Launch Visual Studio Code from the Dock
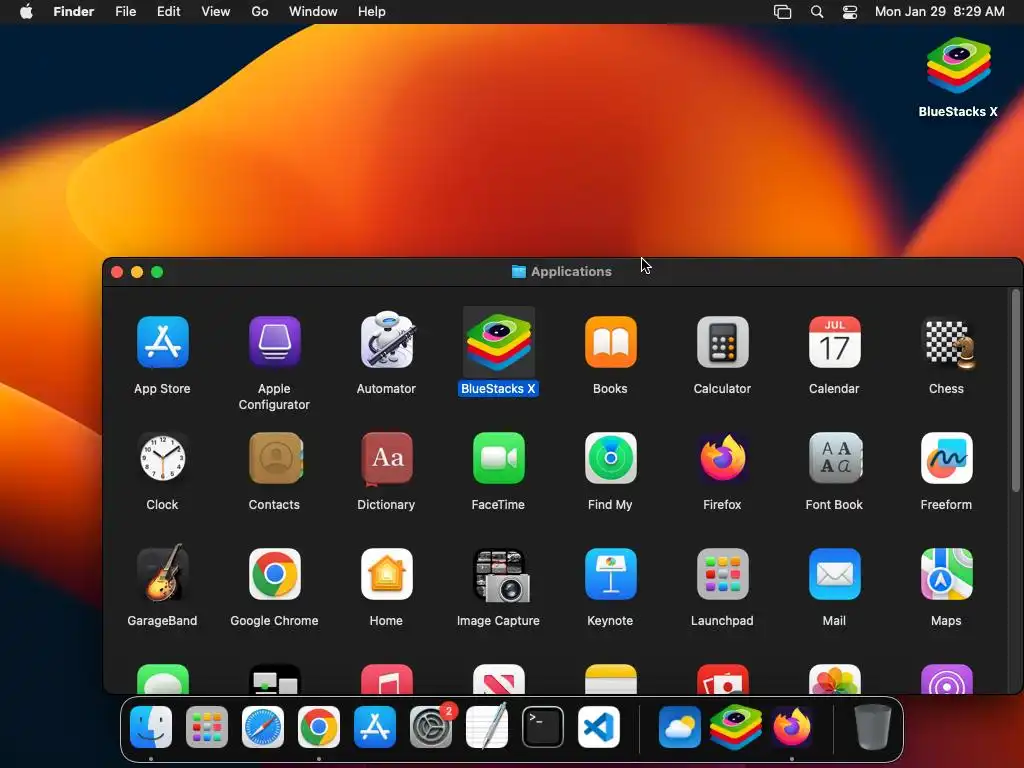The height and width of the screenshot is (768, 1024). click(599, 727)
